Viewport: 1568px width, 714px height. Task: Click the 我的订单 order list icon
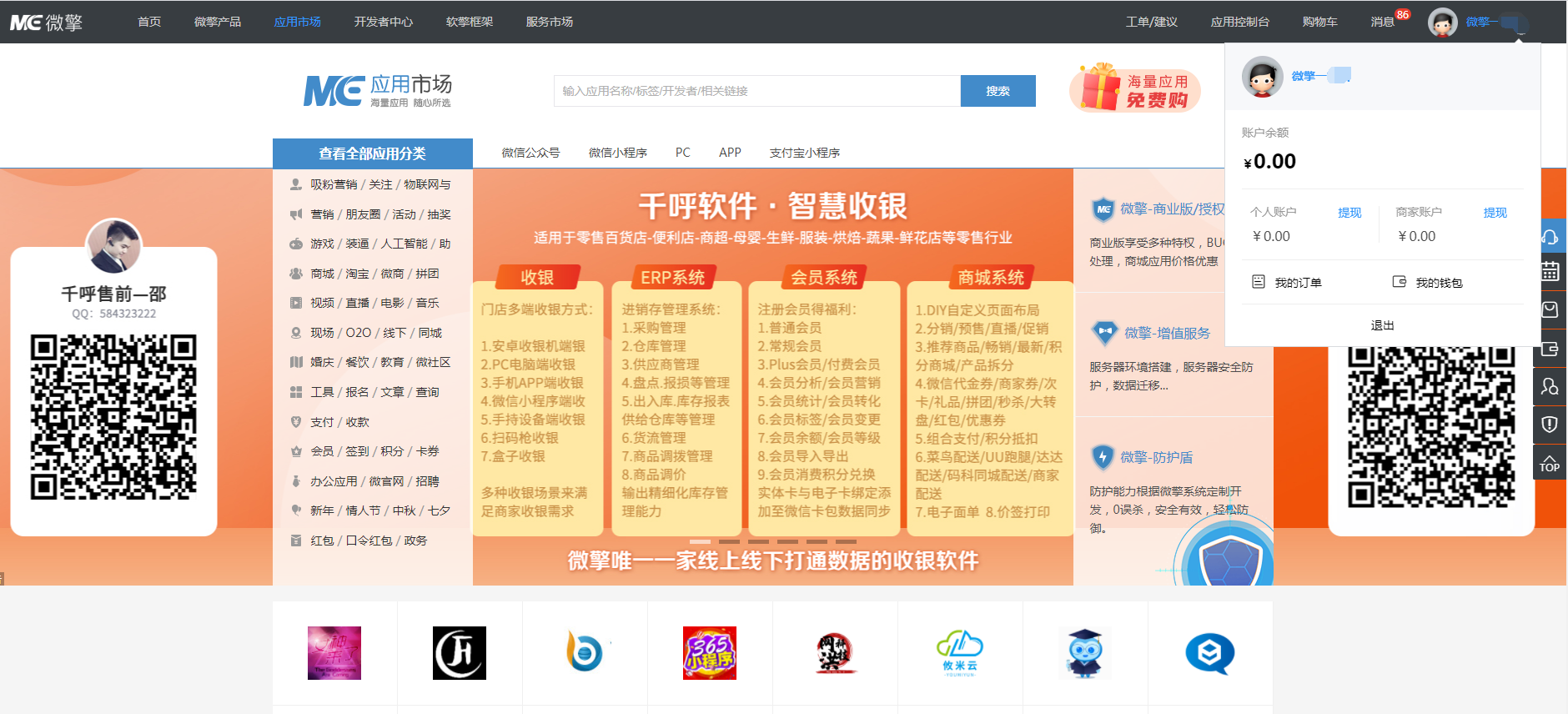1259,282
